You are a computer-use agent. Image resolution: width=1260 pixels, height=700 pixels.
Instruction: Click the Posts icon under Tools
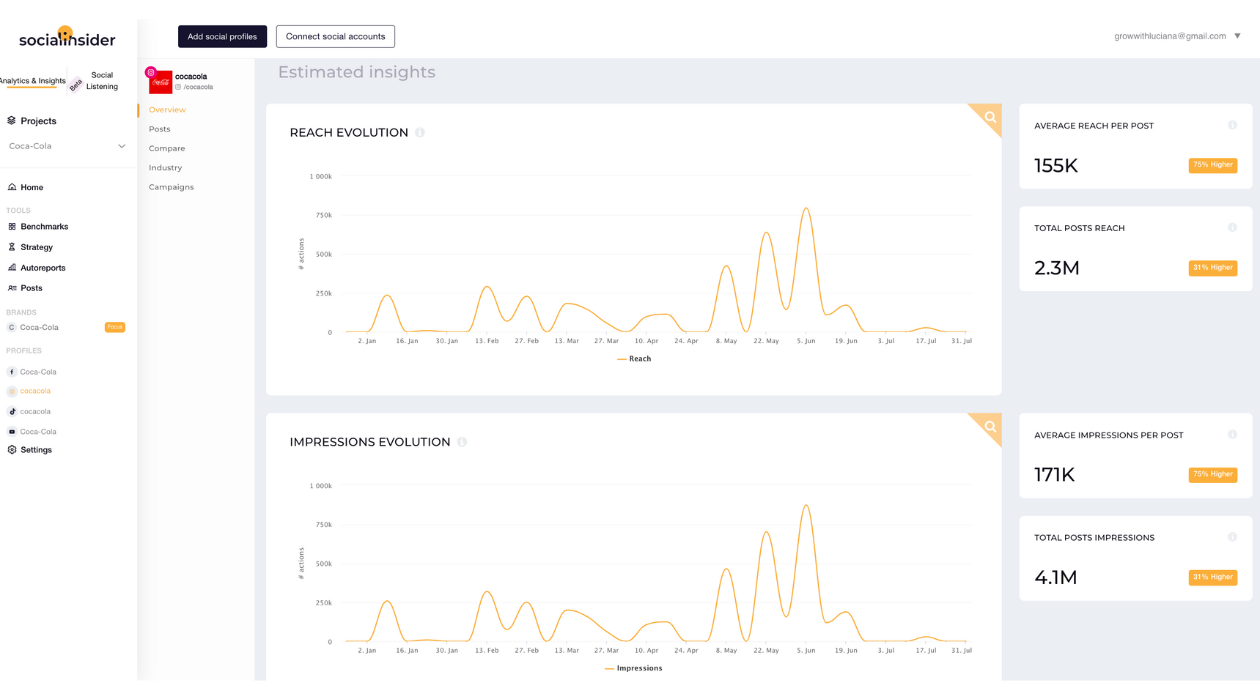click(x=12, y=288)
